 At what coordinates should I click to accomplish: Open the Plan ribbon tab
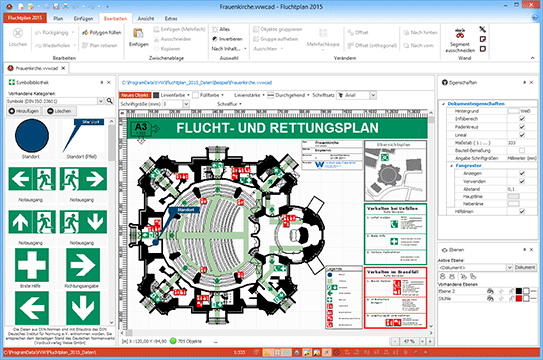point(58,18)
